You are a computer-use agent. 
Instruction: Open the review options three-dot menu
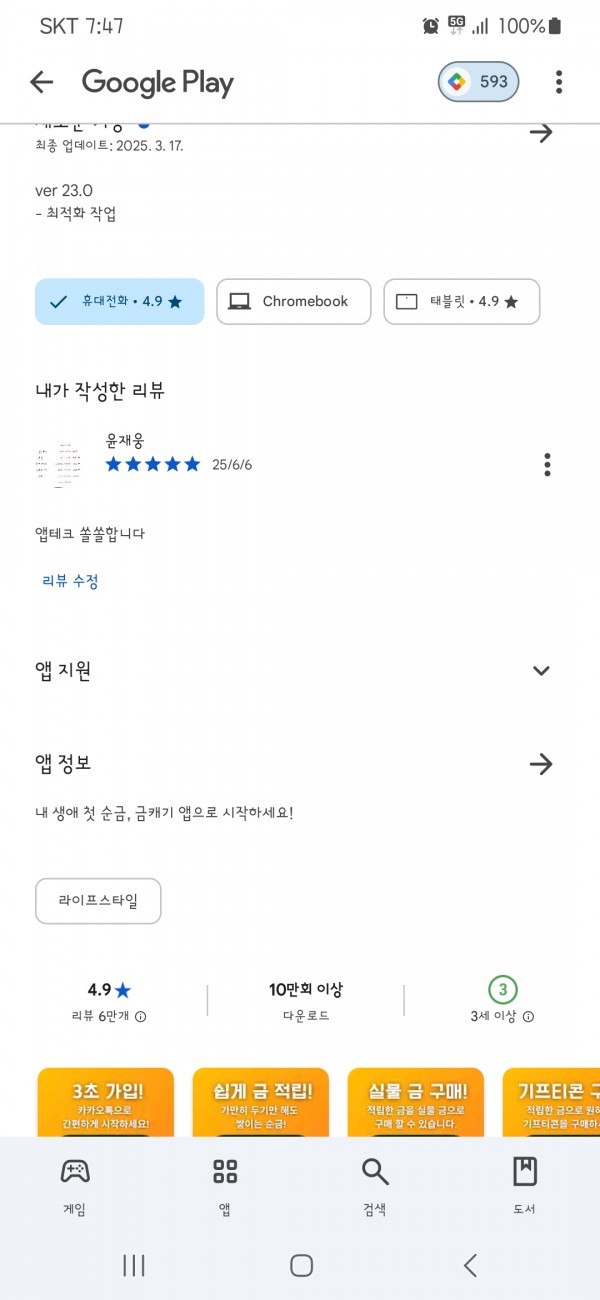547,464
